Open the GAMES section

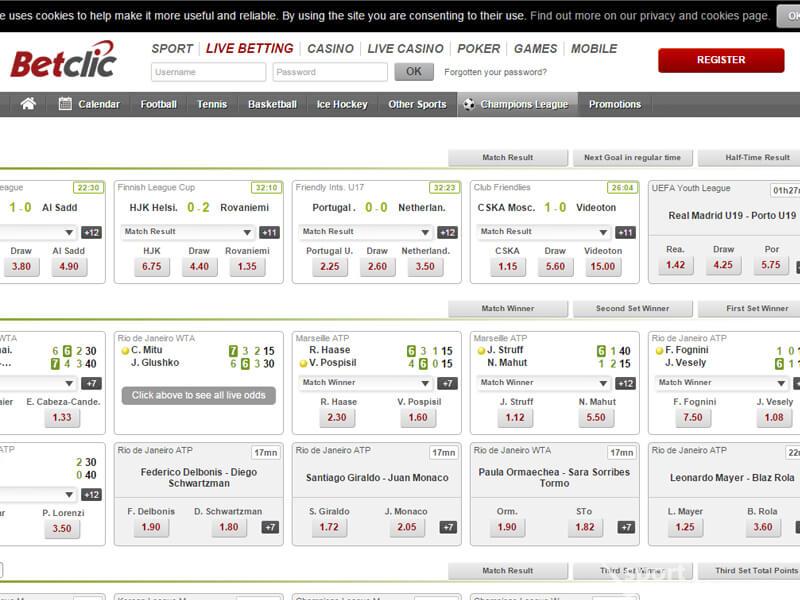click(535, 48)
